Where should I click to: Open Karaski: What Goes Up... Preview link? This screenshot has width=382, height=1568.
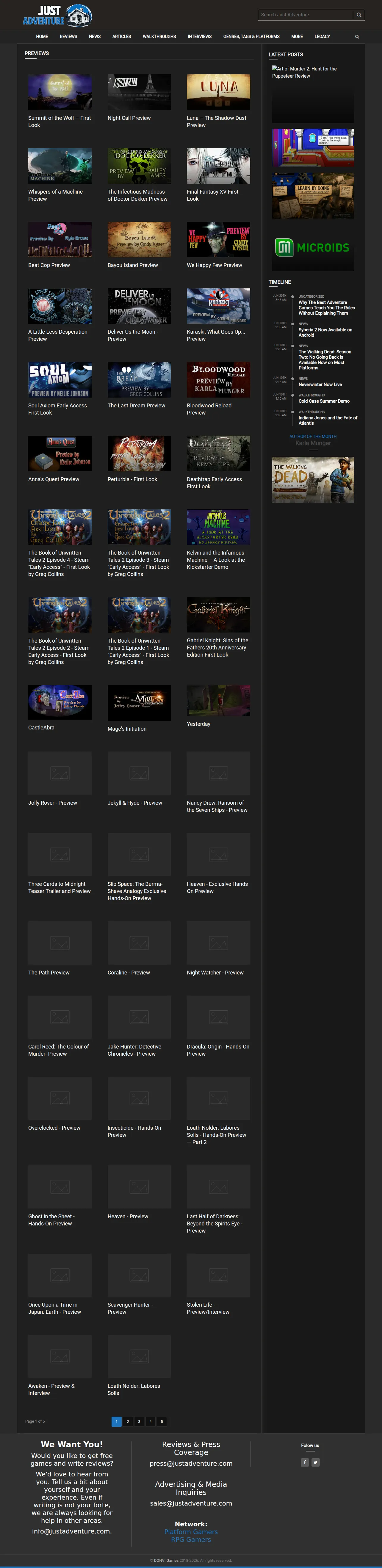tap(216, 335)
